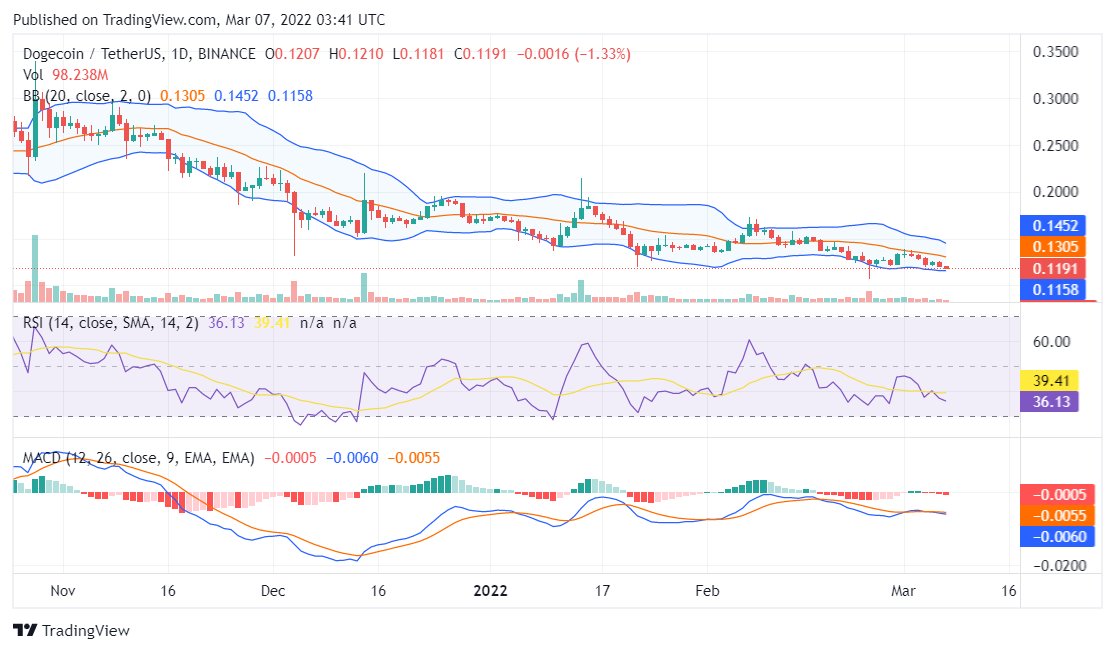Click the 0.3500 level on the price axis

[1054, 52]
